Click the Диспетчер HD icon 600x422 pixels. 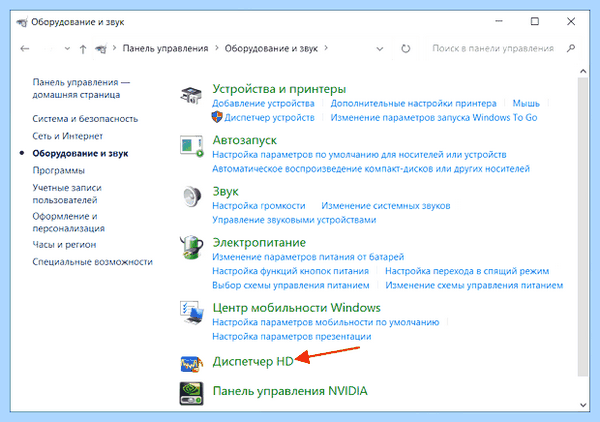click(x=192, y=364)
